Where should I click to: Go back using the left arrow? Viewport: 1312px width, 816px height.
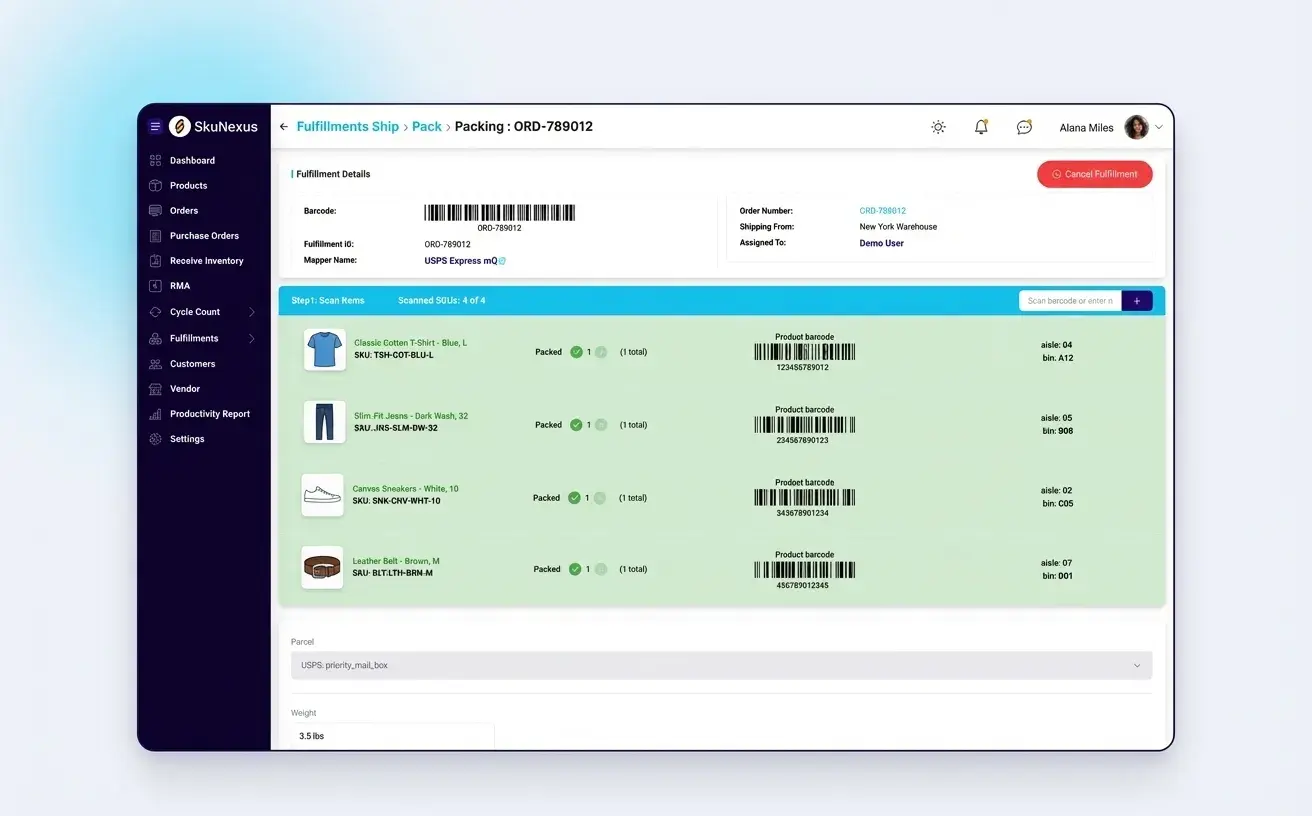tap(283, 126)
